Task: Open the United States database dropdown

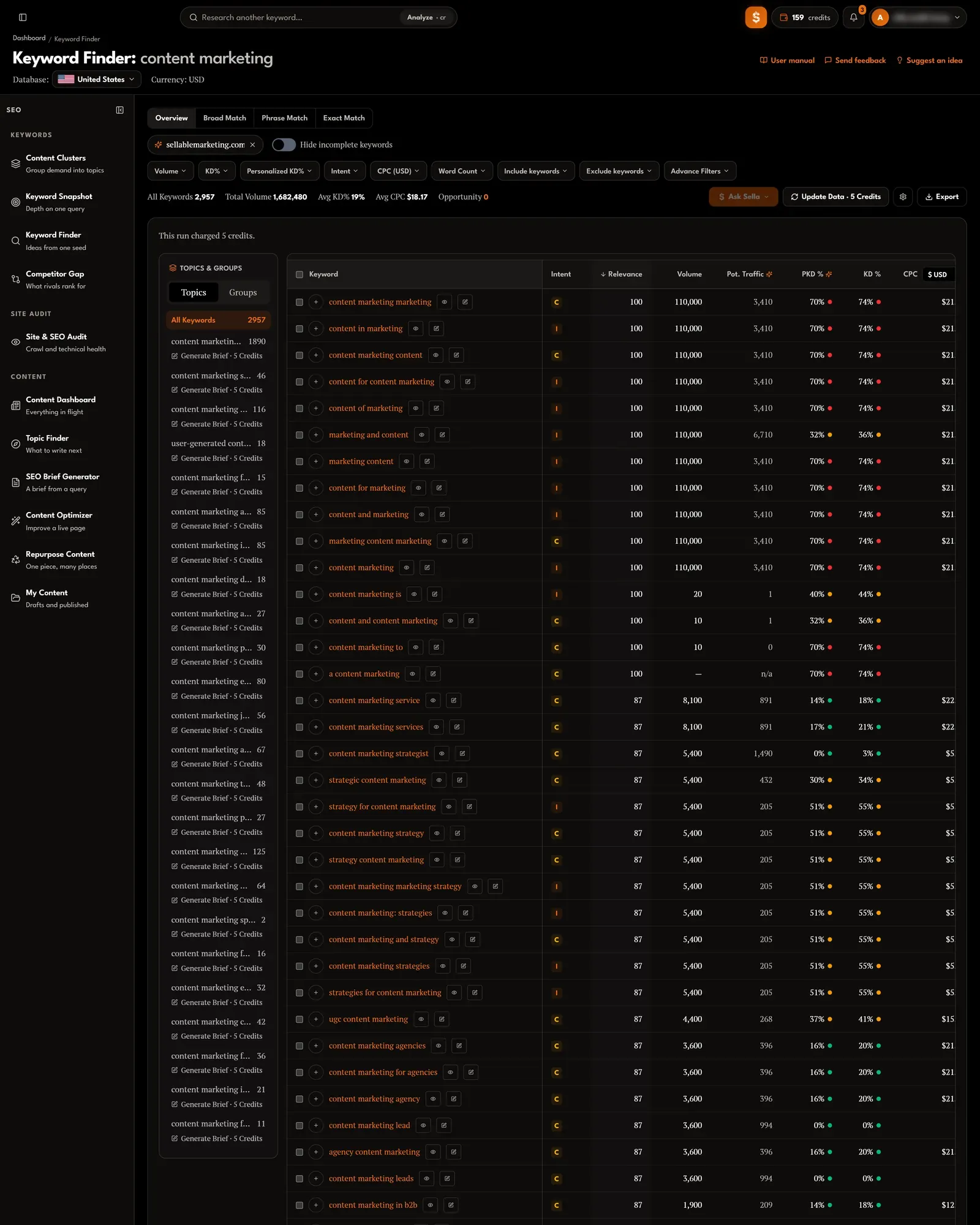Action: pos(97,80)
